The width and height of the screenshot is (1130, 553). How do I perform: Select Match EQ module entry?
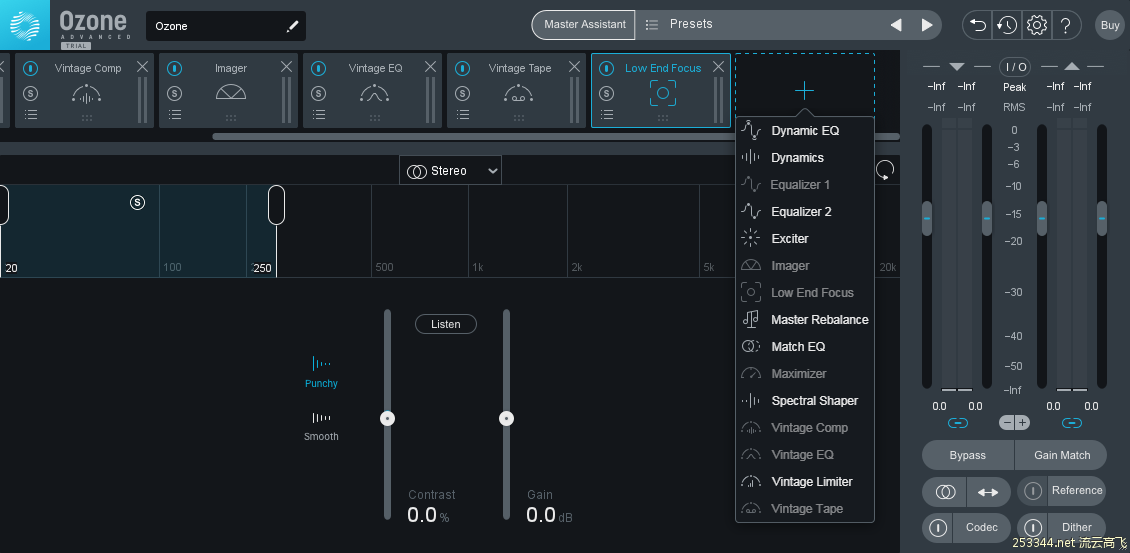point(805,347)
